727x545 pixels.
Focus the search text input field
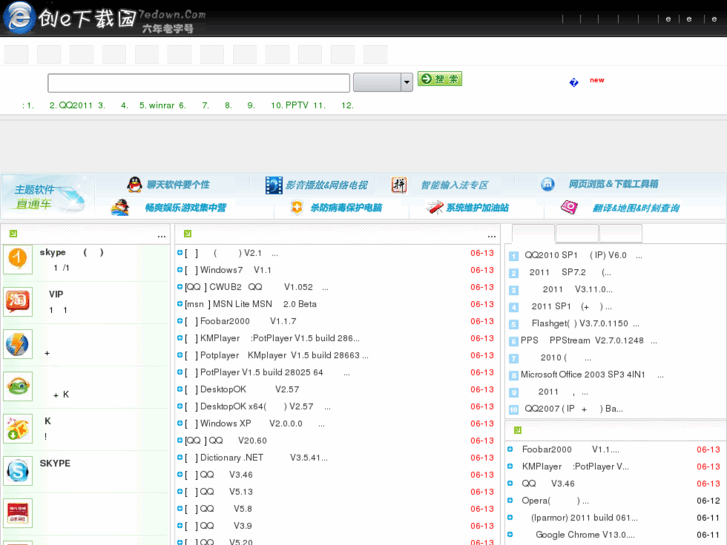pos(198,83)
